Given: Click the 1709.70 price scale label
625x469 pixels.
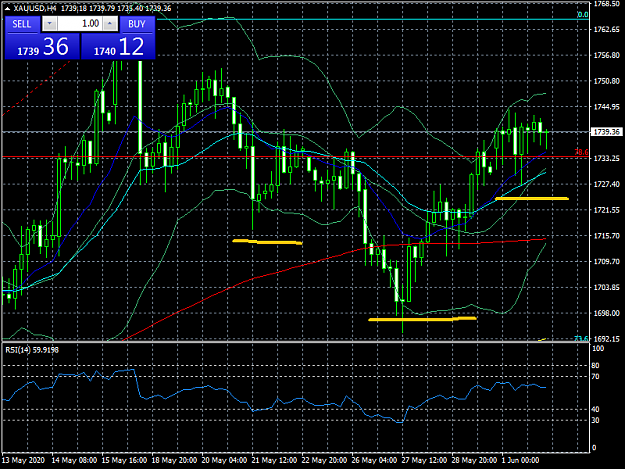Looking at the screenshot, I should coord(607,261).
